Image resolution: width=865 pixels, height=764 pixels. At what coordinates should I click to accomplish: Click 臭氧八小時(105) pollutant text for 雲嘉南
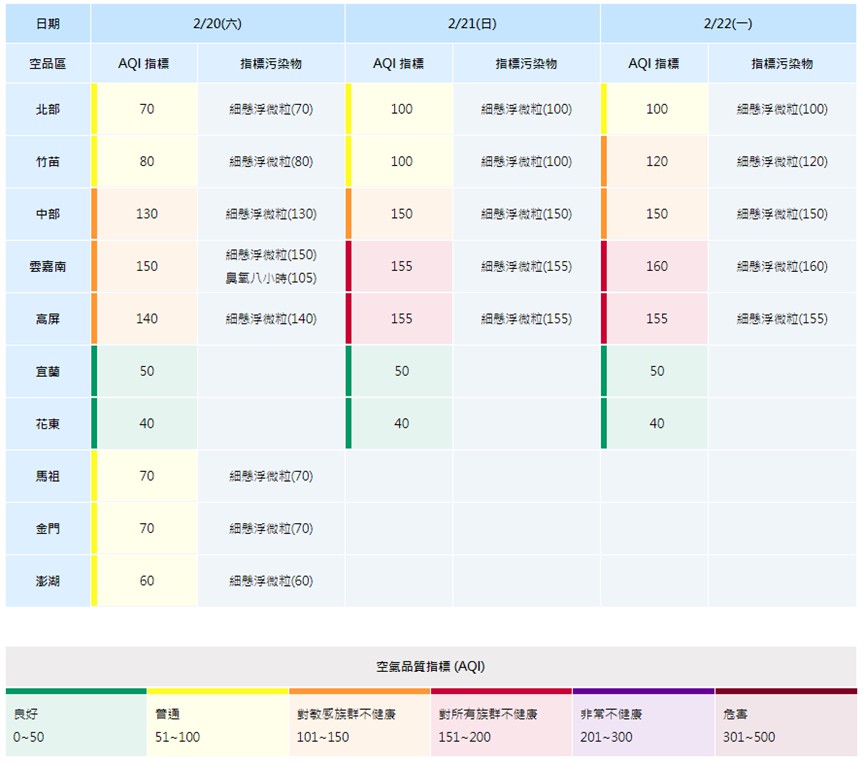[271, 278]
